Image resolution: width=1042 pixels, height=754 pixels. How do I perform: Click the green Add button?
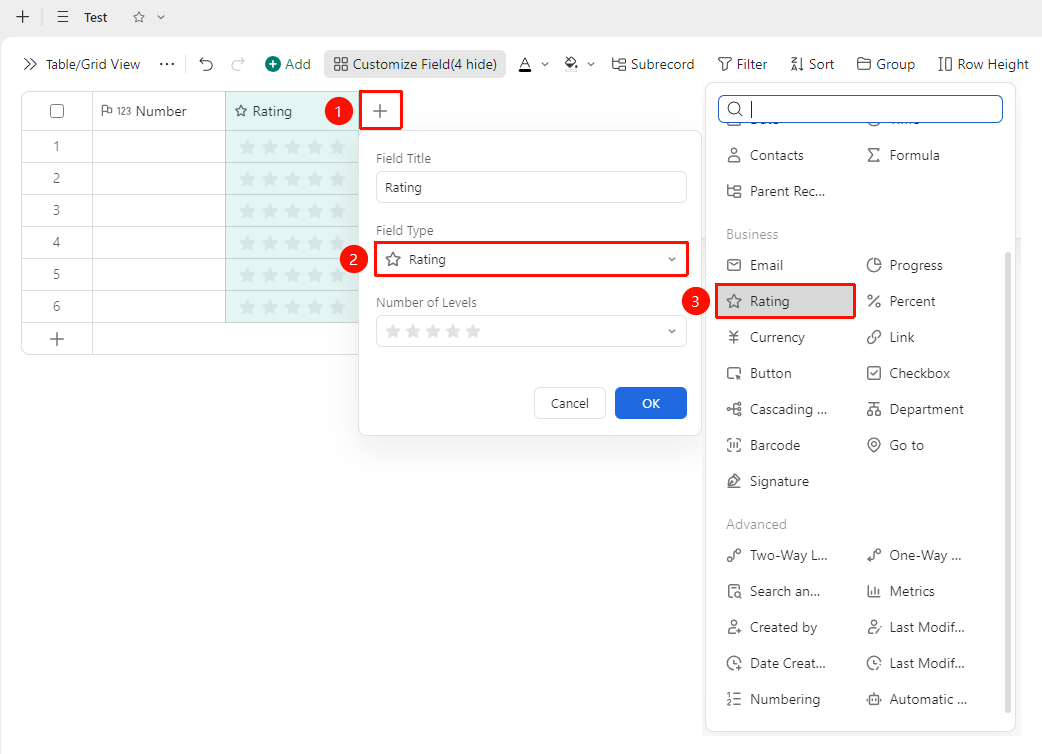288,64
